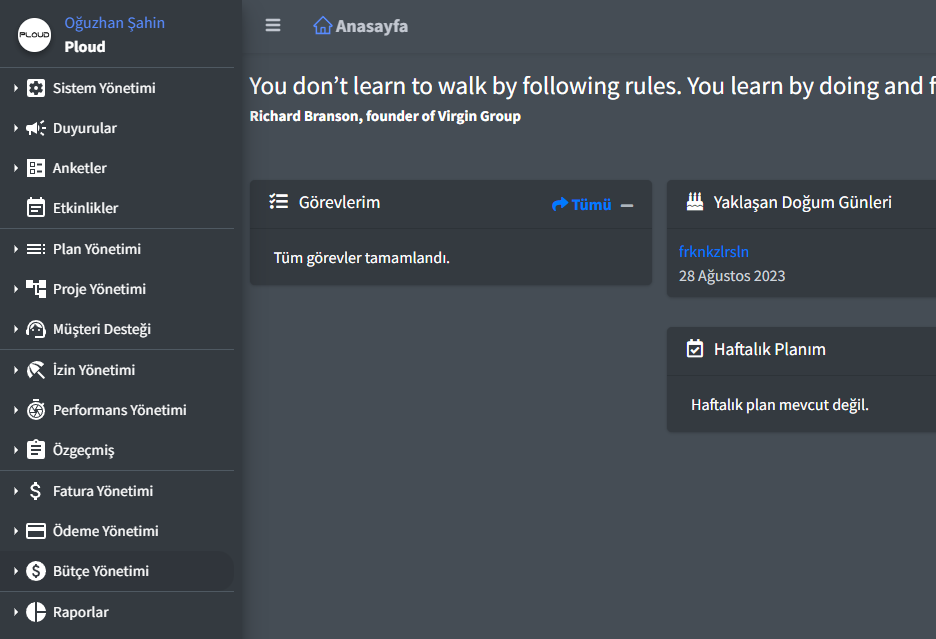The height and width of the screenshot is (639, 936).
Task: Expand Plan Yönetimi submenu arrow
Action: coord(16,249)
